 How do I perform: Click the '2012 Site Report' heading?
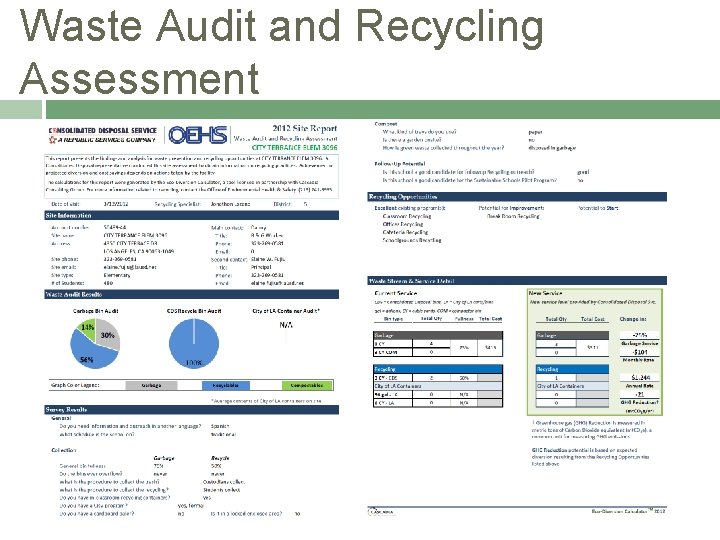(x=304, y=128)
